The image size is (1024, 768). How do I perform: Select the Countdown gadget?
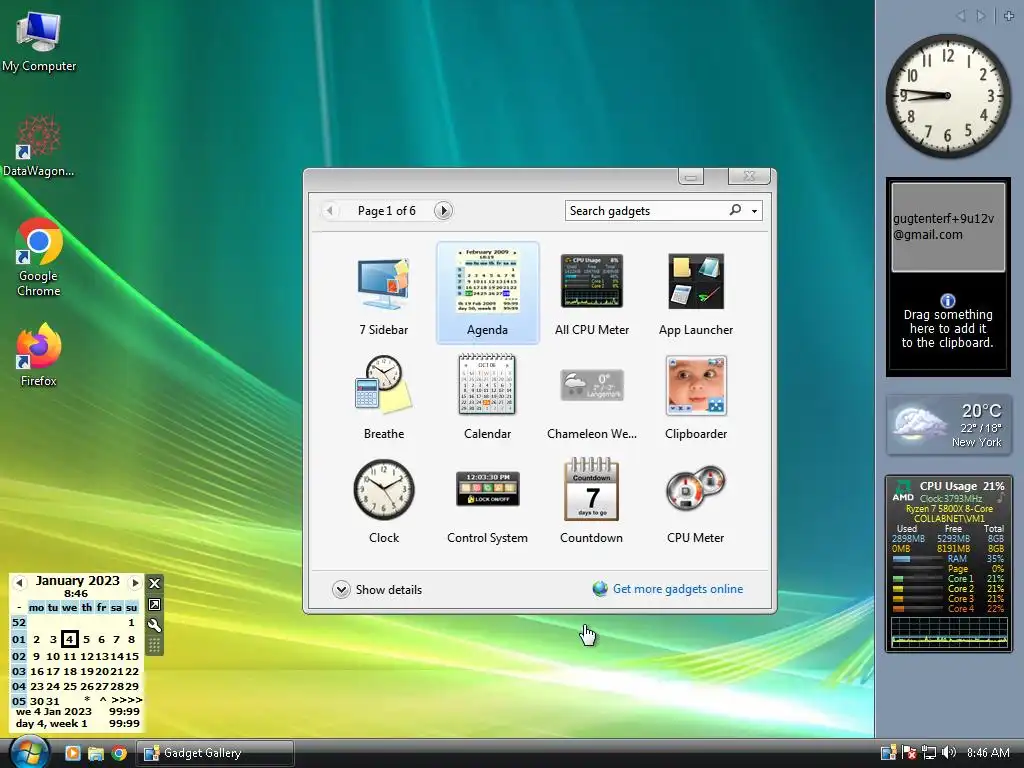592,502
